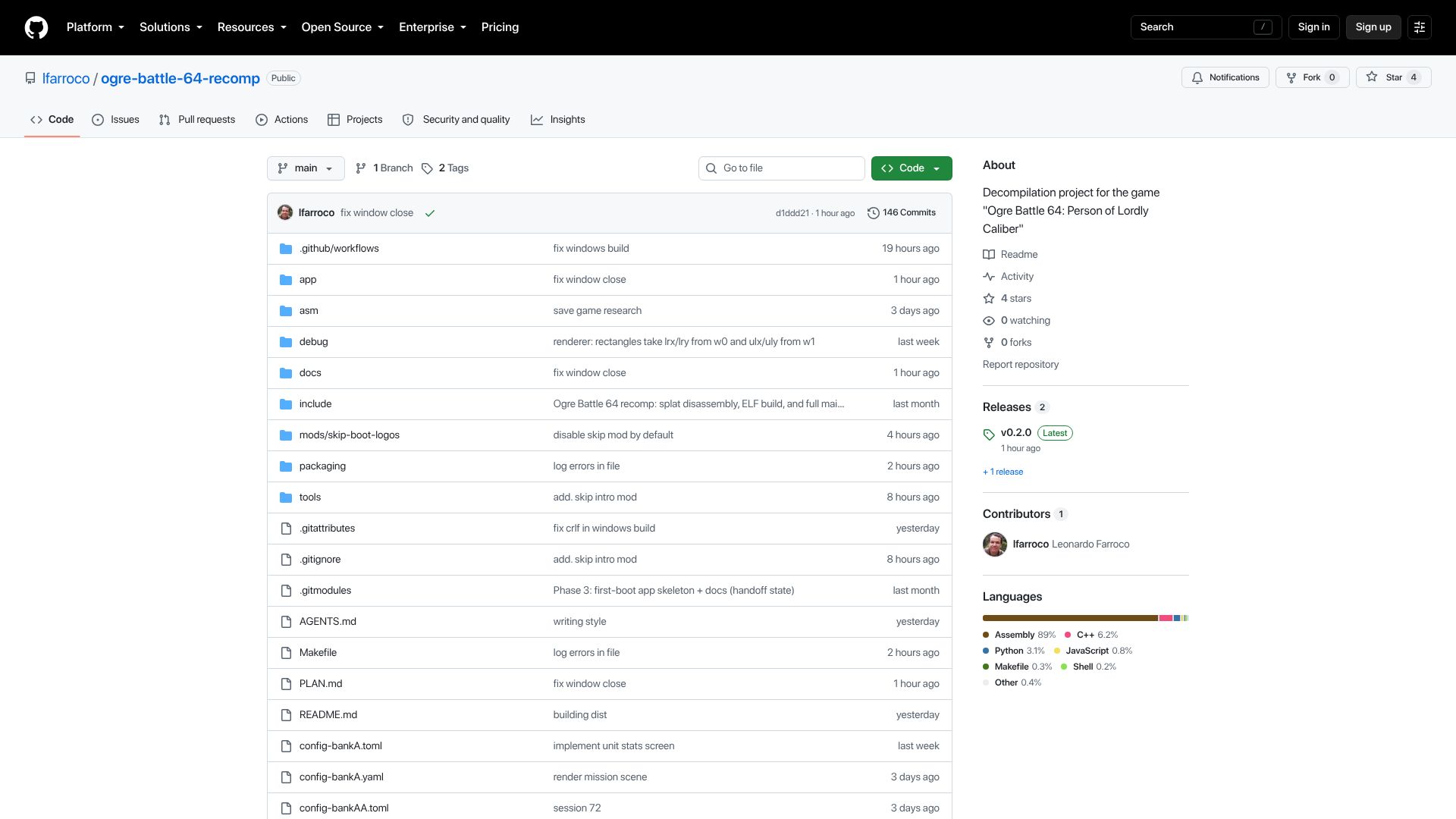Open the commit history clock icon
Image resolution: width=1456 pixels, height=819 pixels.
874,213
